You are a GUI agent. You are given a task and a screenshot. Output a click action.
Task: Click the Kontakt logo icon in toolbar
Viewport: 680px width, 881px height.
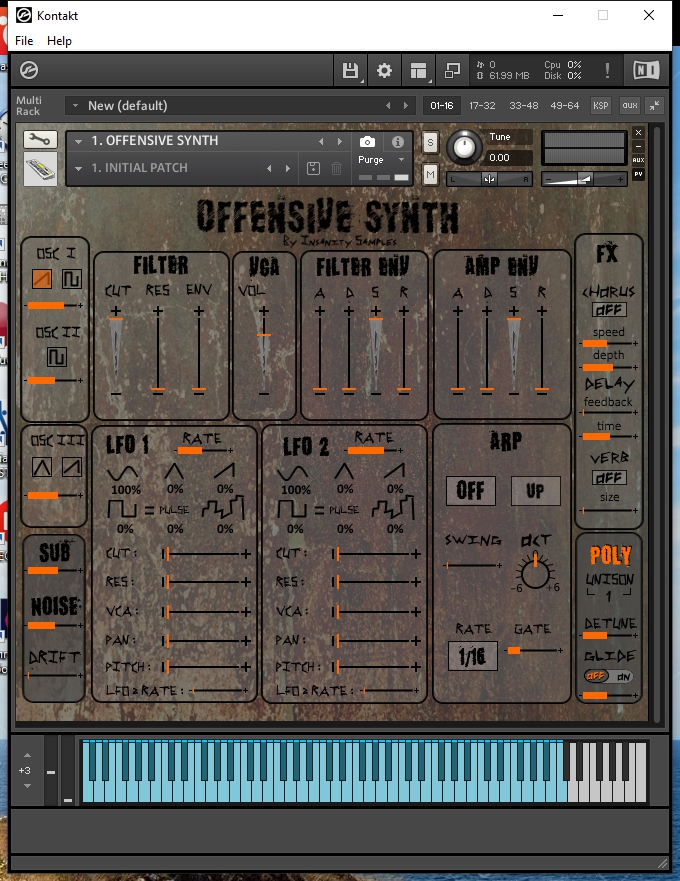(29, 70)
